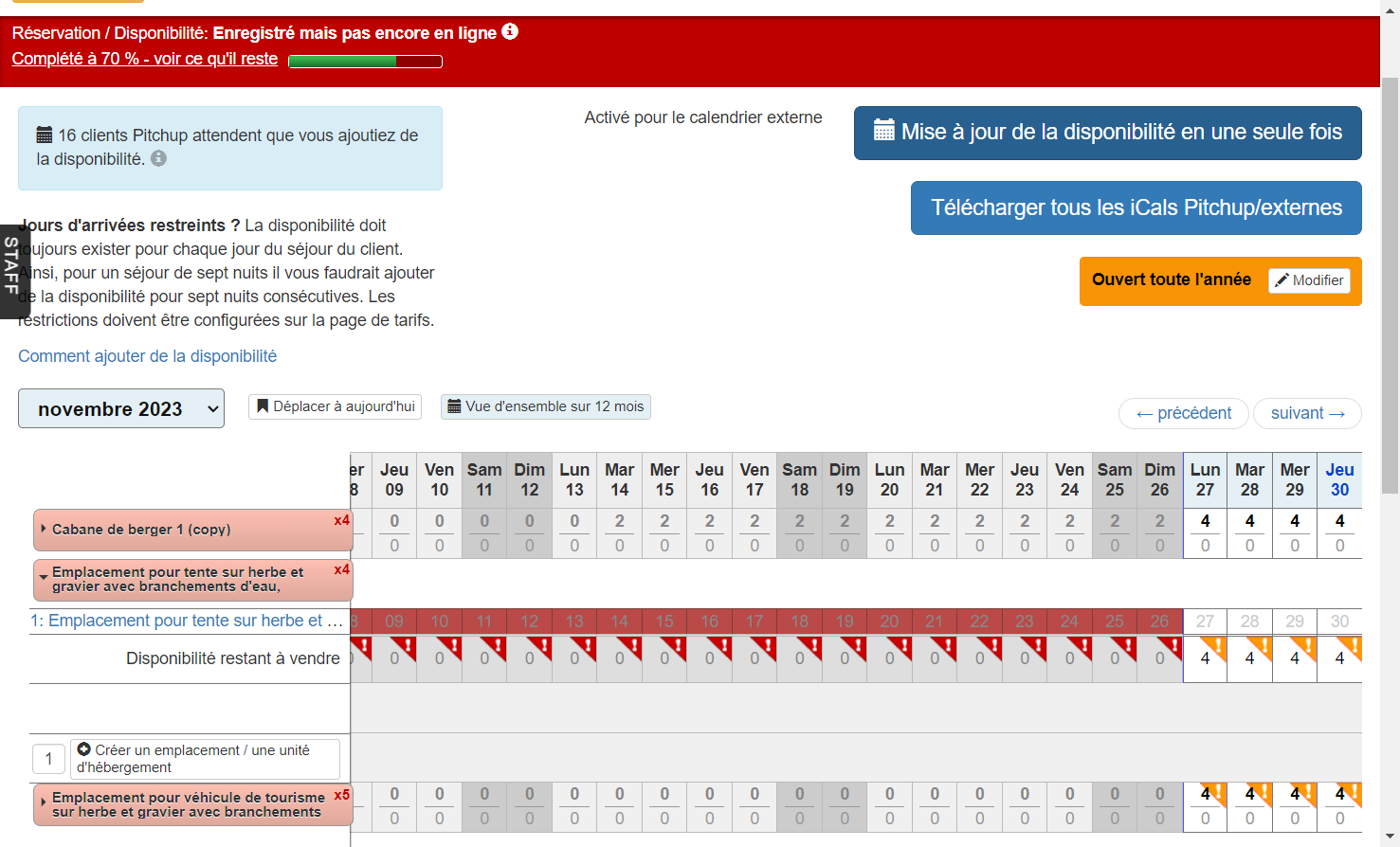
Task: Select the 'Jeu 30' date column header
Action: (x=1339, y=479)
